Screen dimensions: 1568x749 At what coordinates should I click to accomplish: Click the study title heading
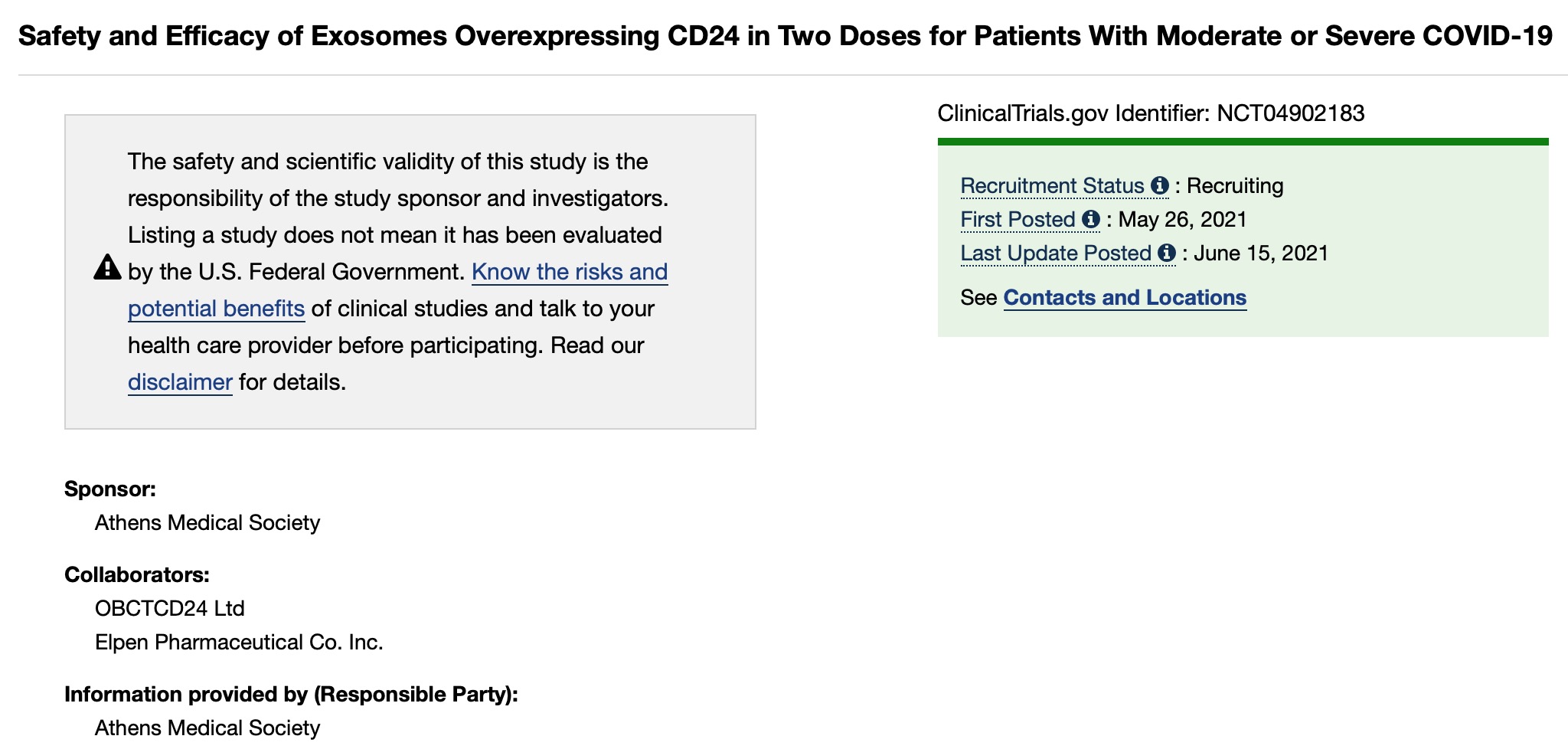click(x=785, y=36)
